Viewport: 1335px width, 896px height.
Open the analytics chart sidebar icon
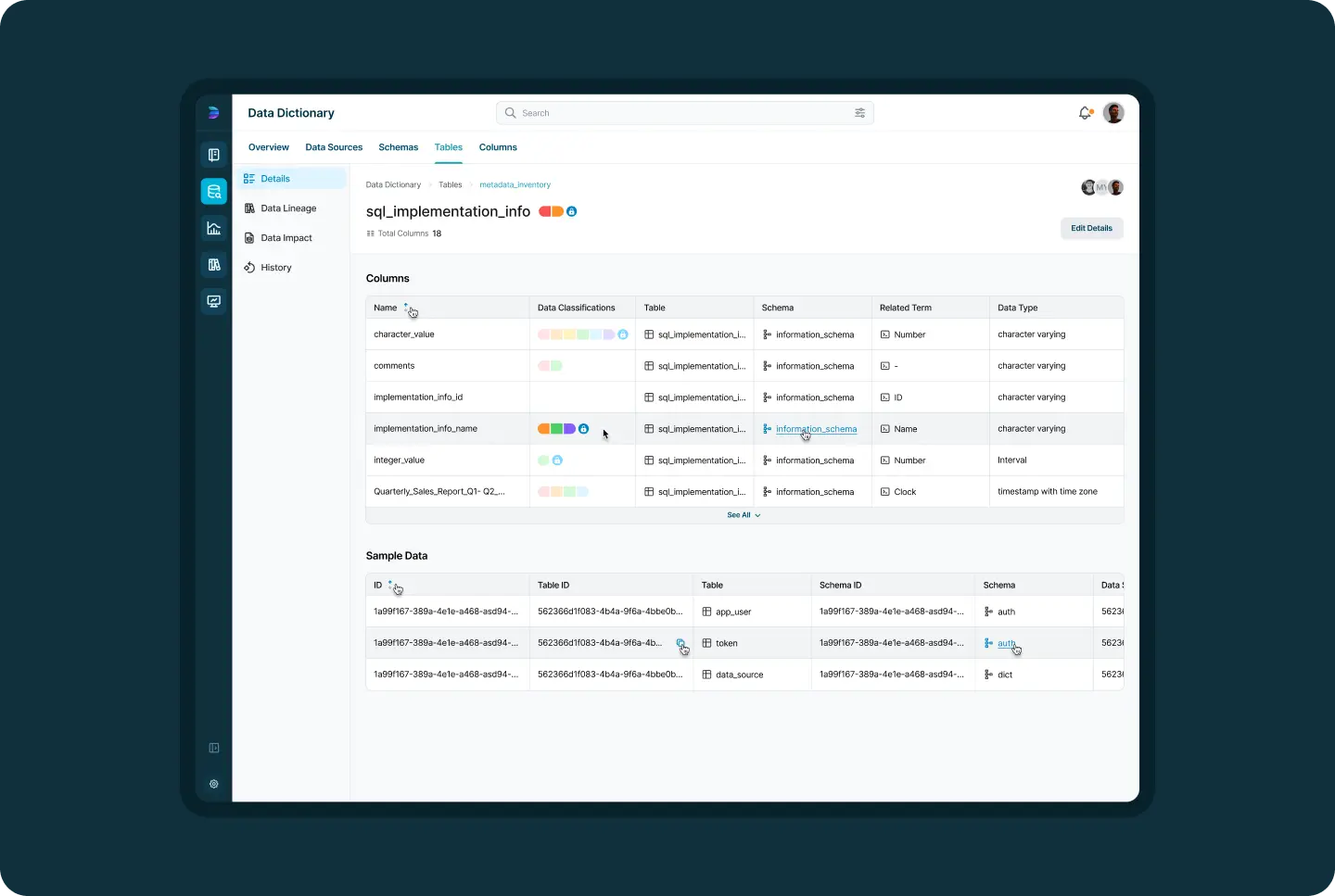(x=213, y=229)
